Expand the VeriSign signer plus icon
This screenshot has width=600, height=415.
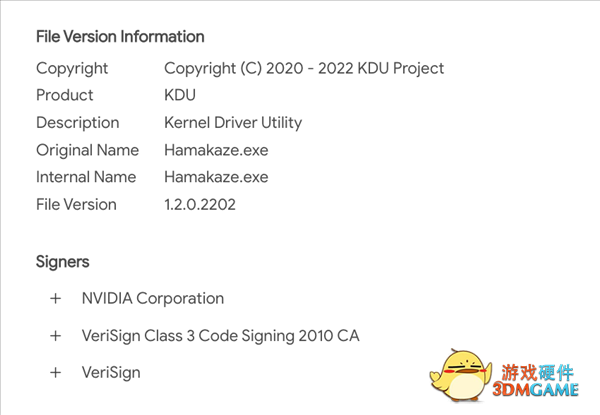pyautogui.click(x=55, y=373)
